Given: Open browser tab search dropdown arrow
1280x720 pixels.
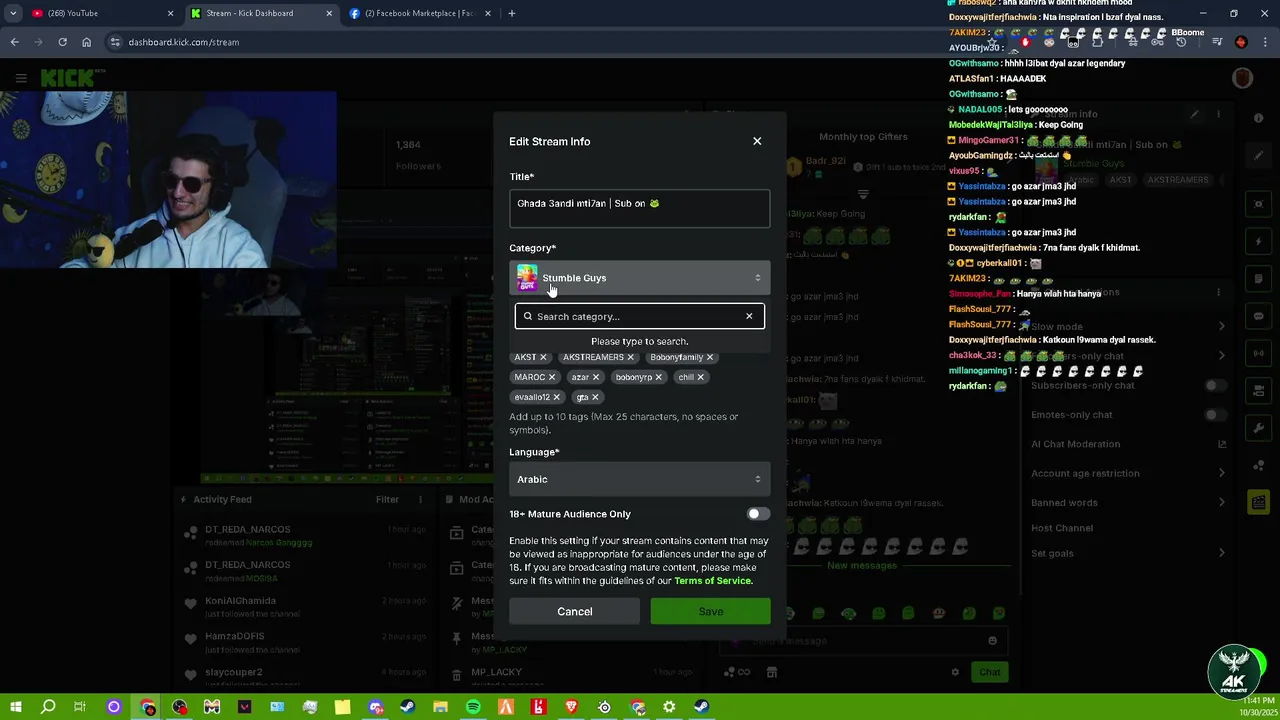Looking at the screenshot, I should 13,13.
